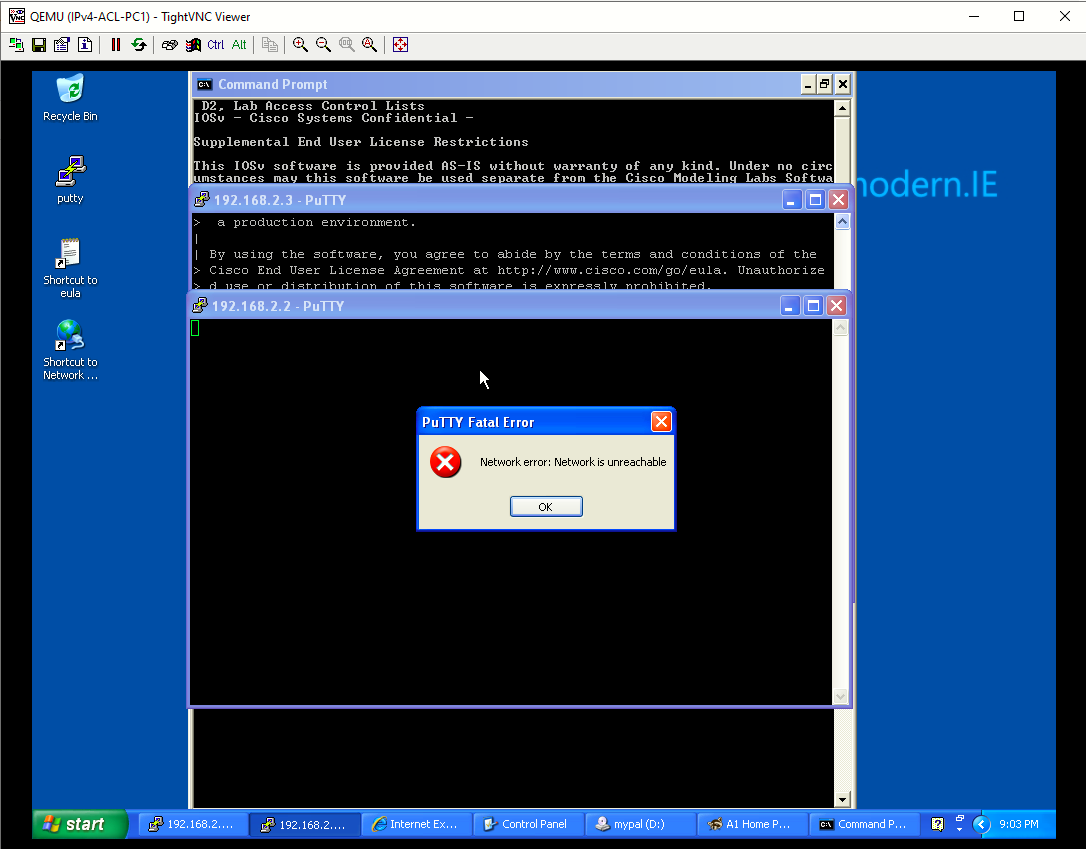Focus the Command Prompt title bar
This screenshot has width=1086, height=849.
[x=523, y=84]
